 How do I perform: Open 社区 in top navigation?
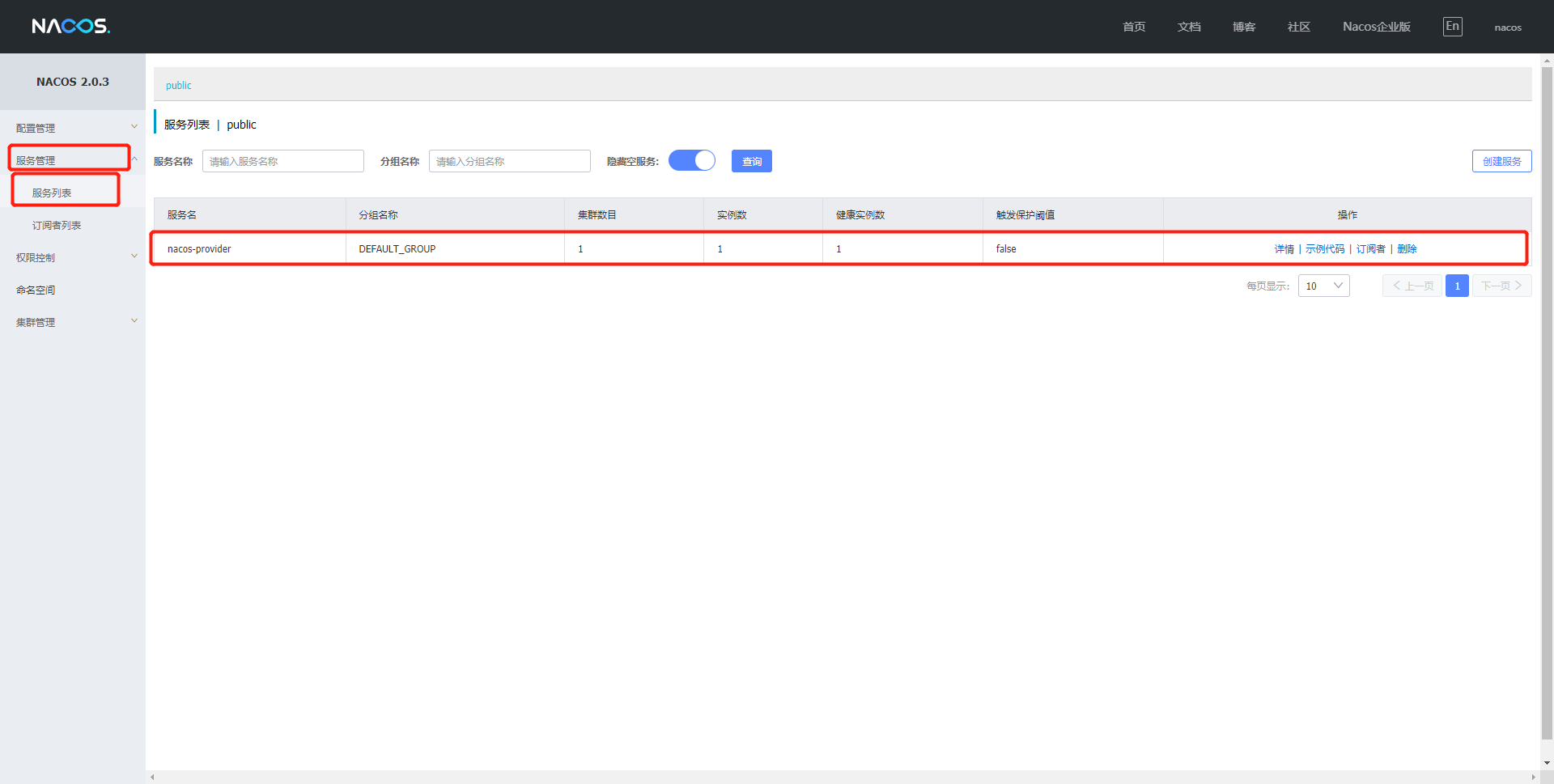(x=1299, y=27)
